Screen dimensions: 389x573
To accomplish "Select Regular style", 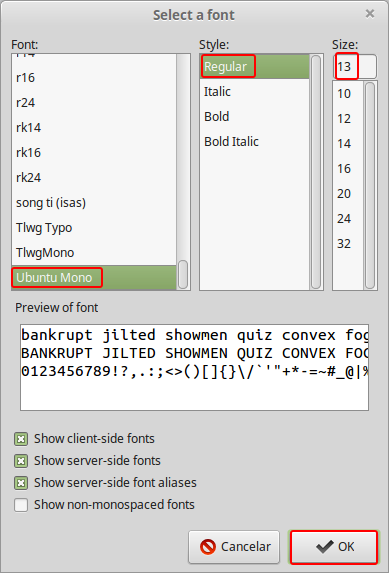I will point(255,67).
